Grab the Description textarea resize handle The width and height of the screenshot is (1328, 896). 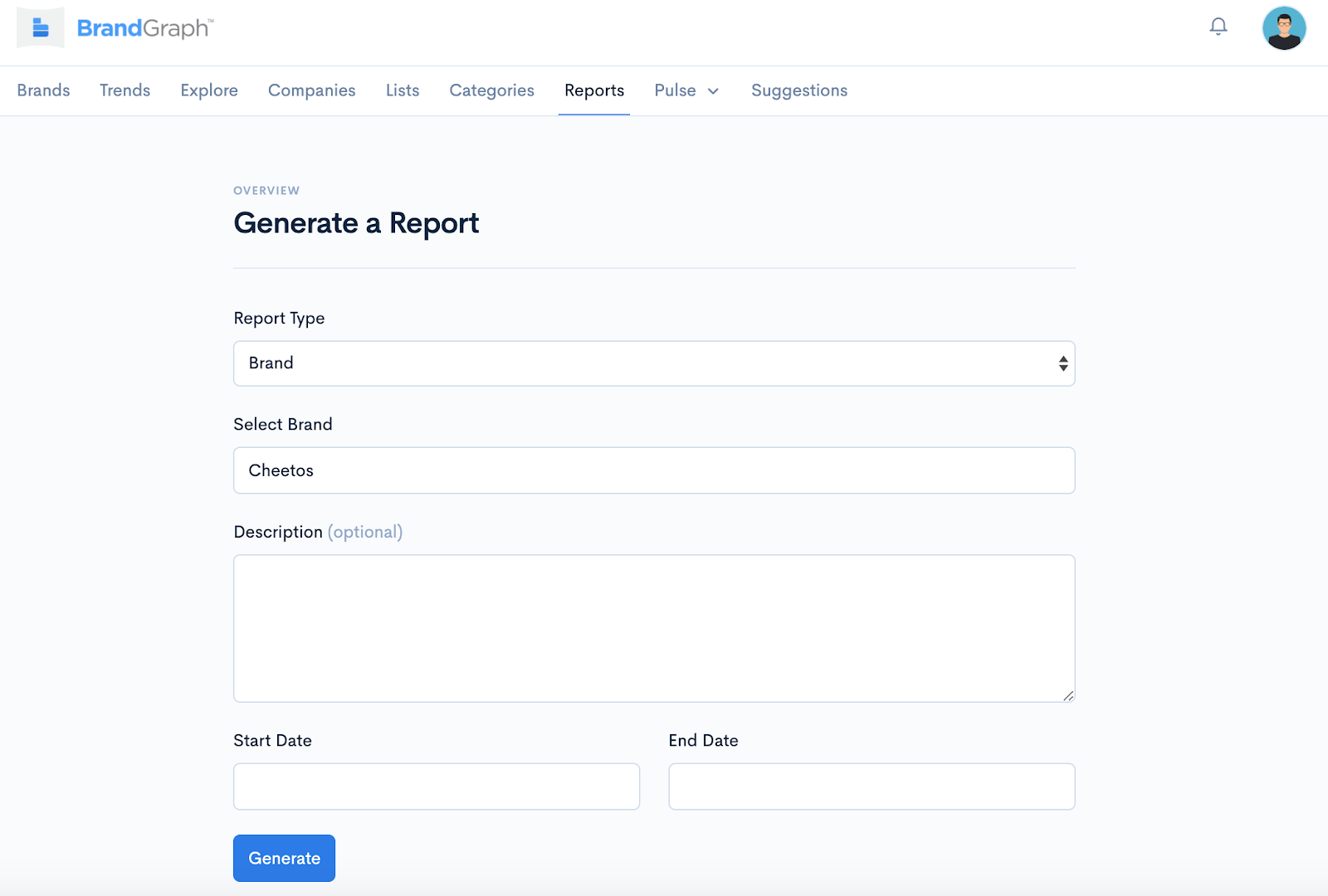tap(1068, 695)
